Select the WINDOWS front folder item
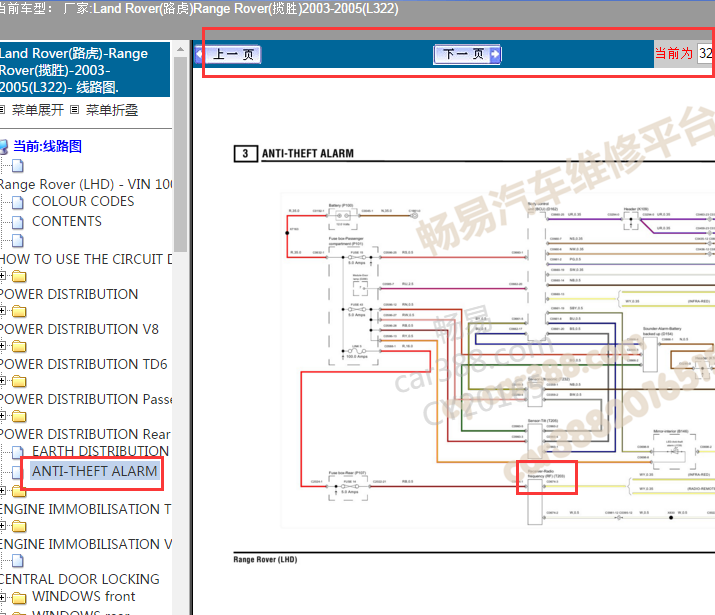 pos(84,596)
